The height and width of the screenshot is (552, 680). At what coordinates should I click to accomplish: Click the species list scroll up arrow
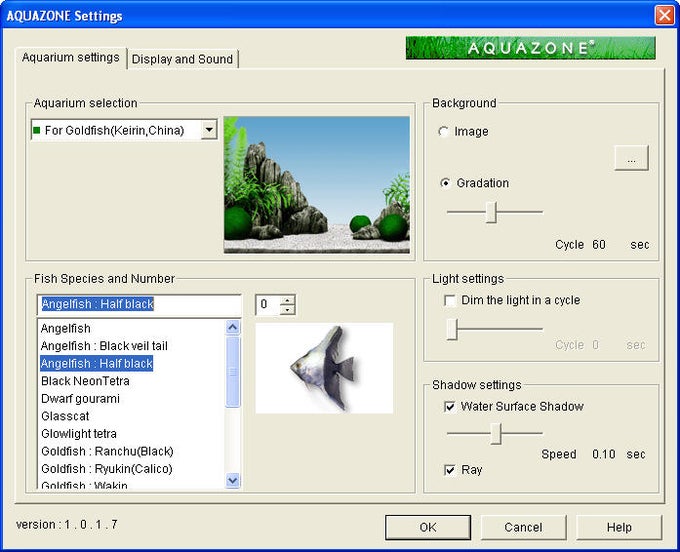point(233,327)
